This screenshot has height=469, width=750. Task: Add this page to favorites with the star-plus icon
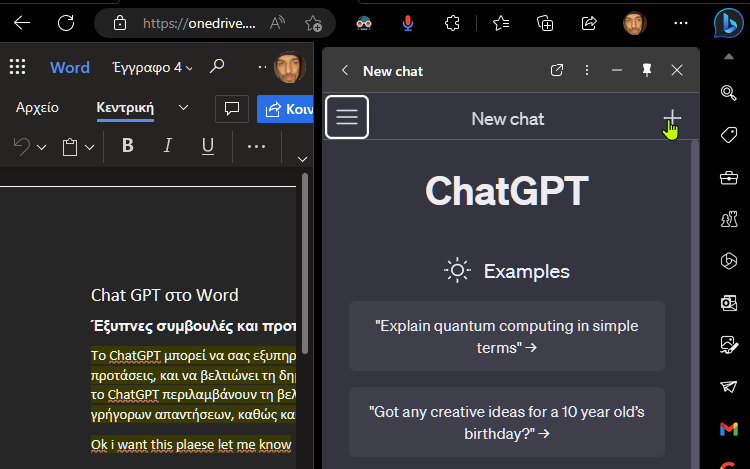click(313, 23)
